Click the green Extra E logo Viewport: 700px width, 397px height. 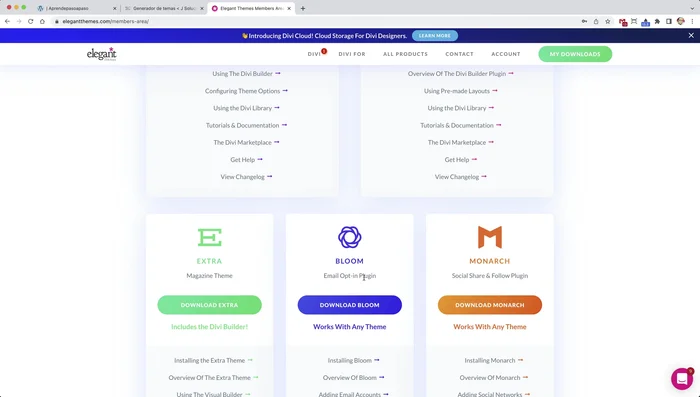pos(209,237)
